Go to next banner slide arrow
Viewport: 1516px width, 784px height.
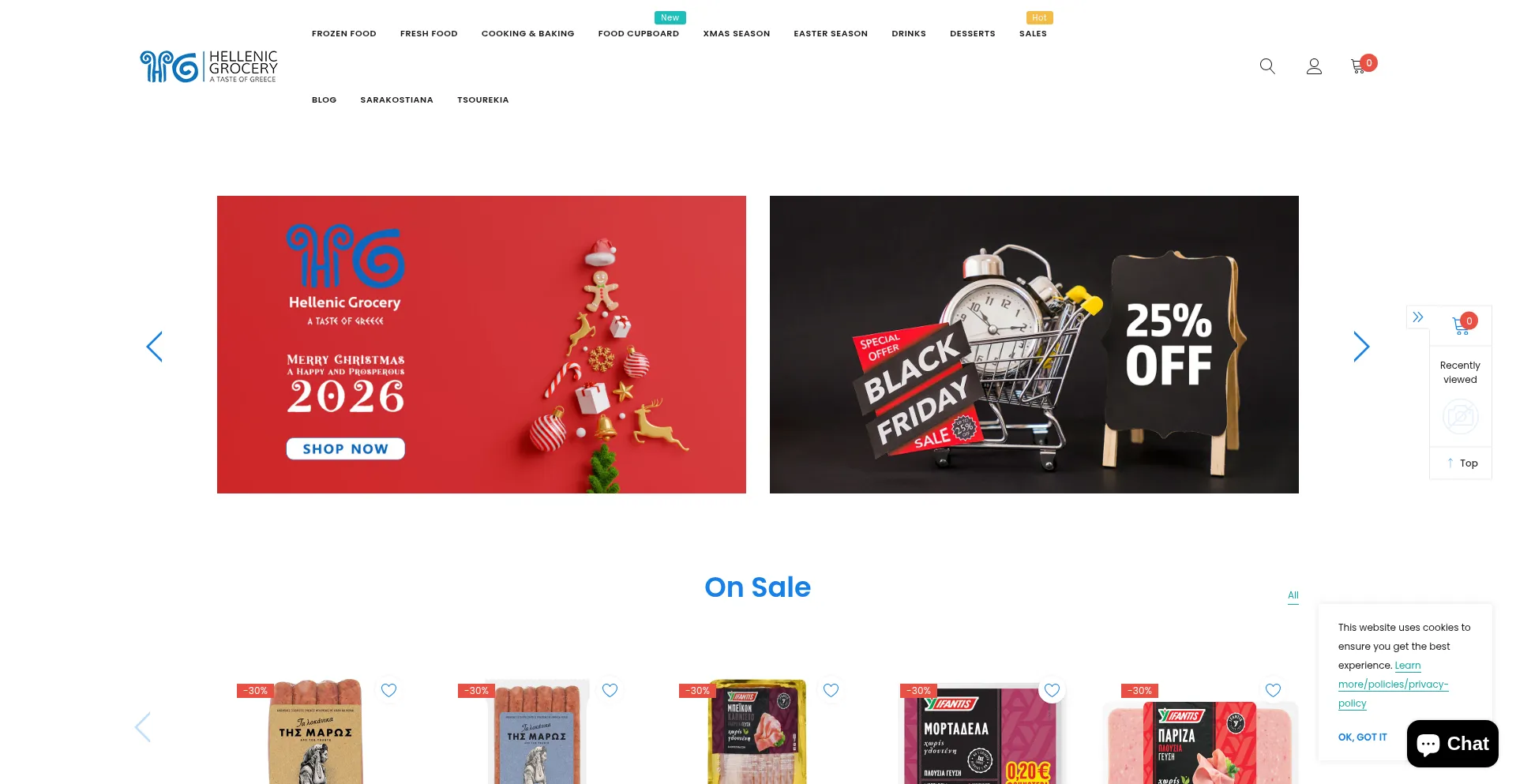(1361, 347)
